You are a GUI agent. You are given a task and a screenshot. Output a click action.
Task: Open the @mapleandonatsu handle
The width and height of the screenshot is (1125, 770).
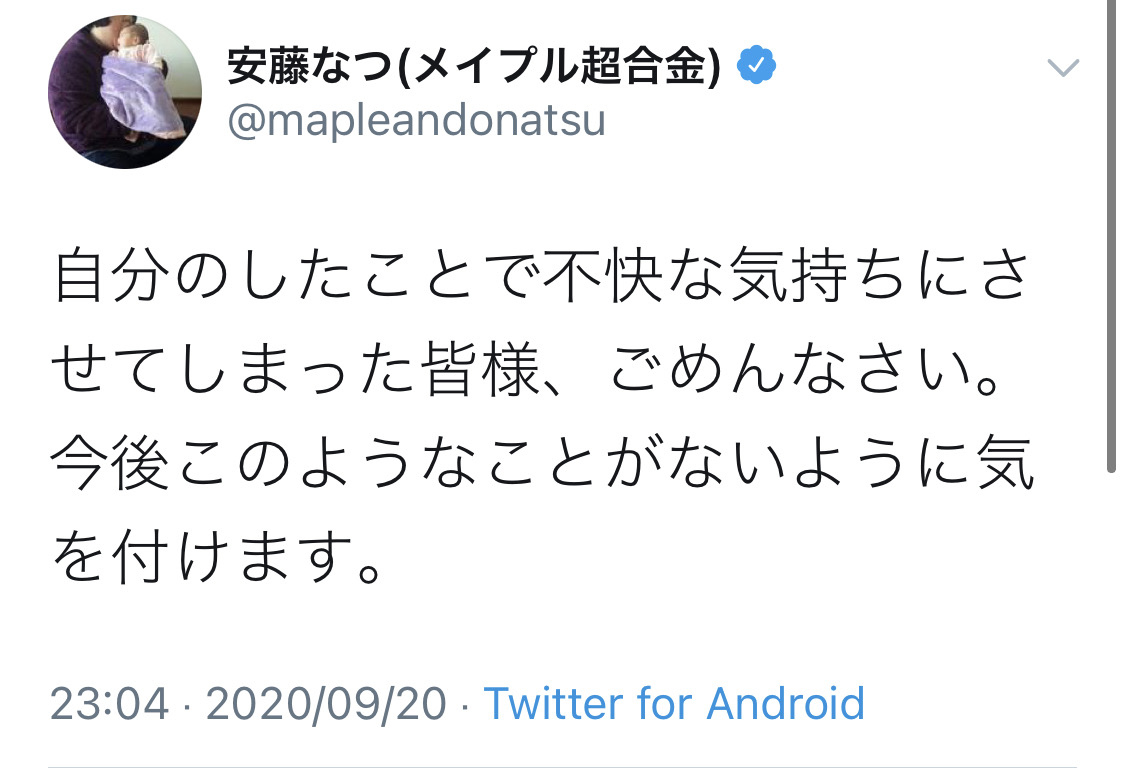(416, 122)
